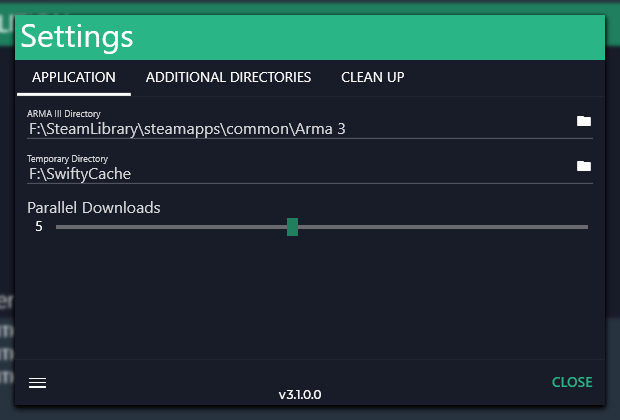Click slider track right of the thumb
This screenshot has height=420, width=620.
tap(440, 227)
